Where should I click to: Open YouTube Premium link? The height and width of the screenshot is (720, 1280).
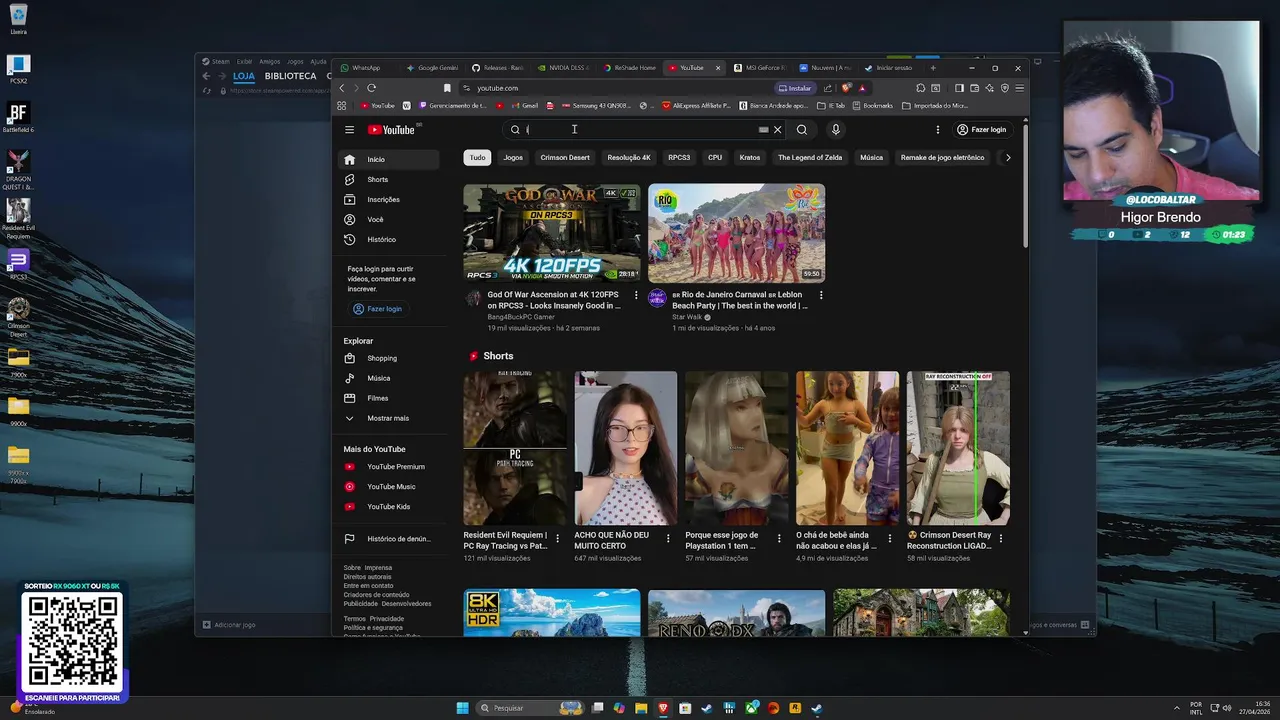(388, 467)
